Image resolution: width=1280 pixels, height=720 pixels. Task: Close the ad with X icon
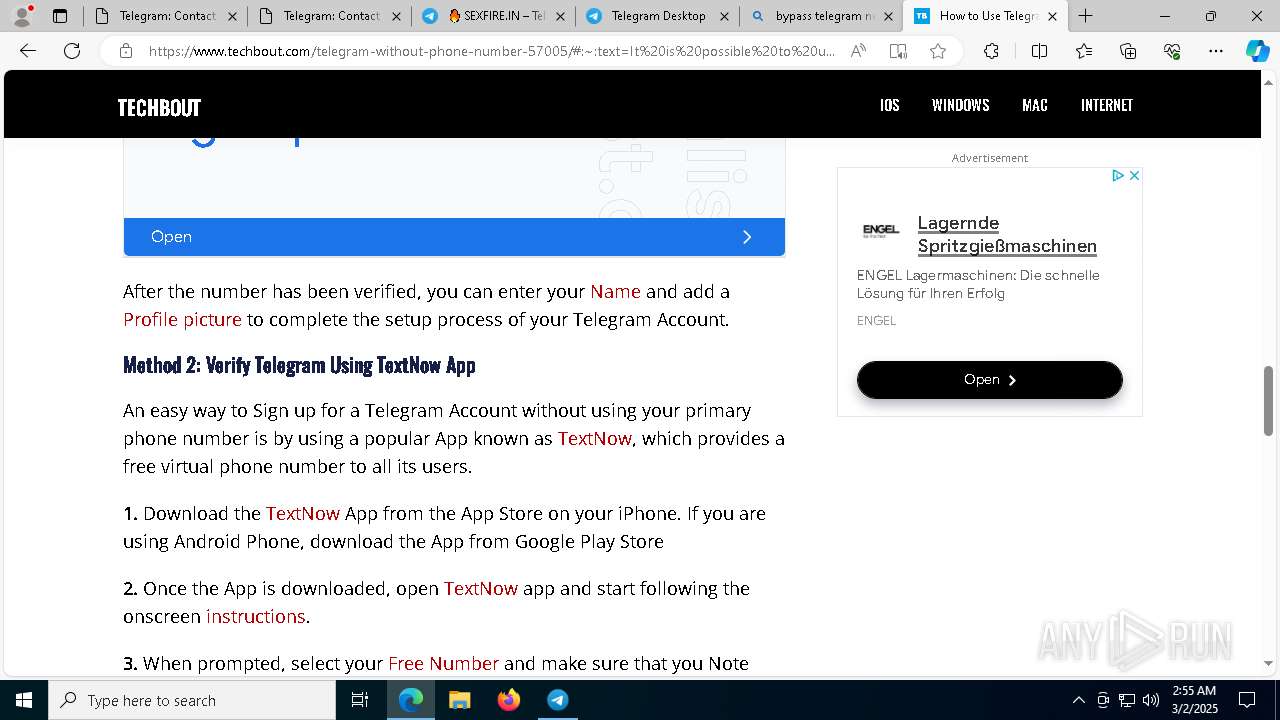tap(1134, 175)
